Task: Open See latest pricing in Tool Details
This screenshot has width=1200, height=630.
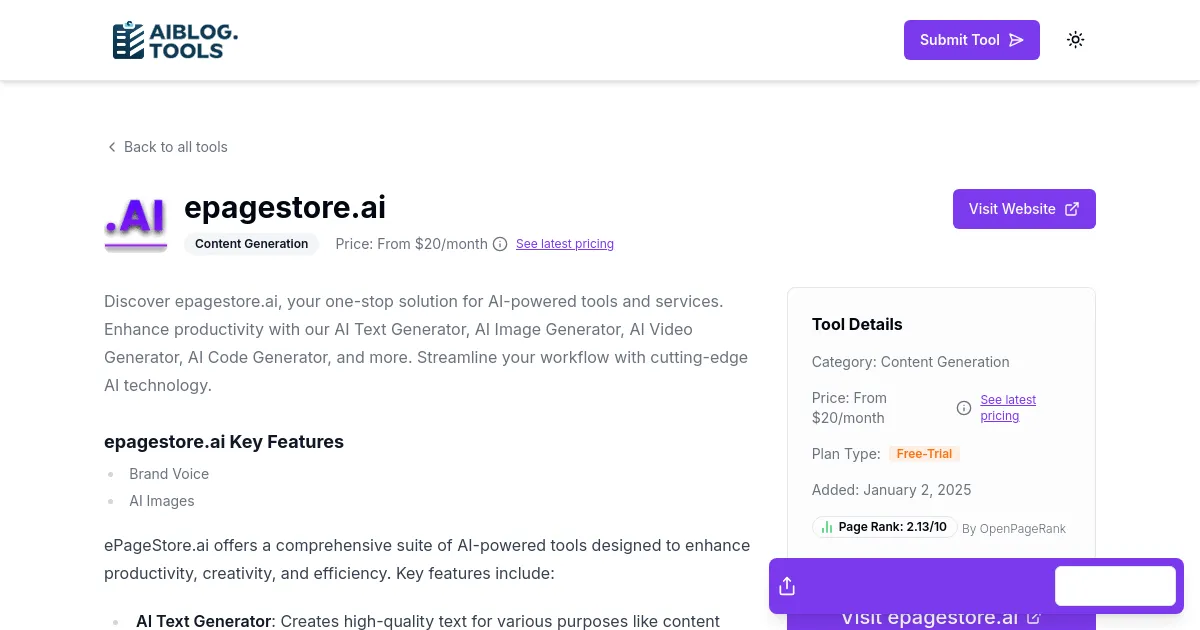Action: click(x=1007, y=407)
